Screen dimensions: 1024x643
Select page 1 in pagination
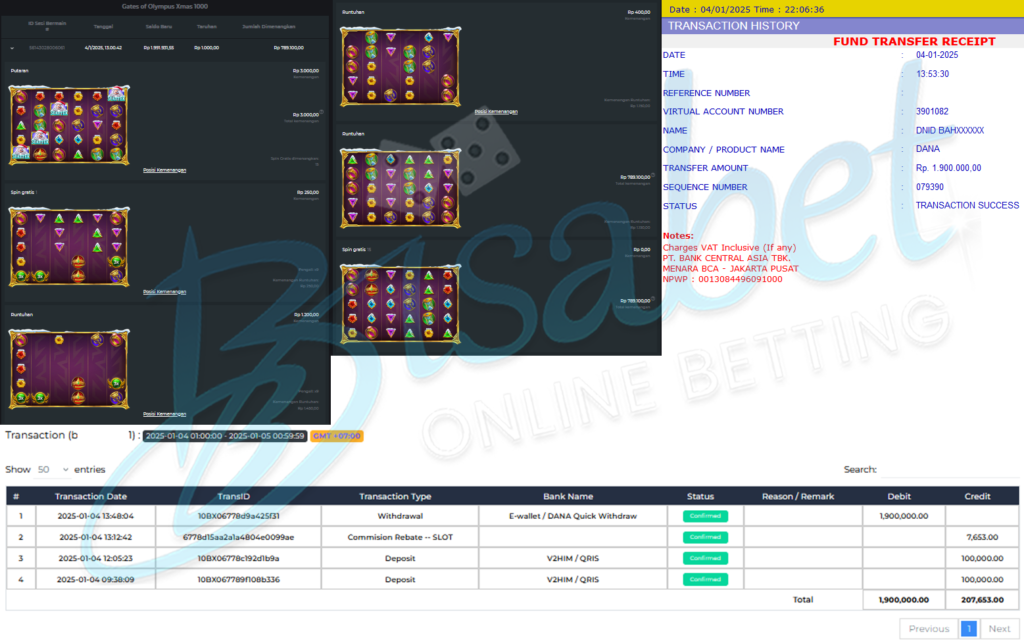pyautogui.click(x=968, y=629)
